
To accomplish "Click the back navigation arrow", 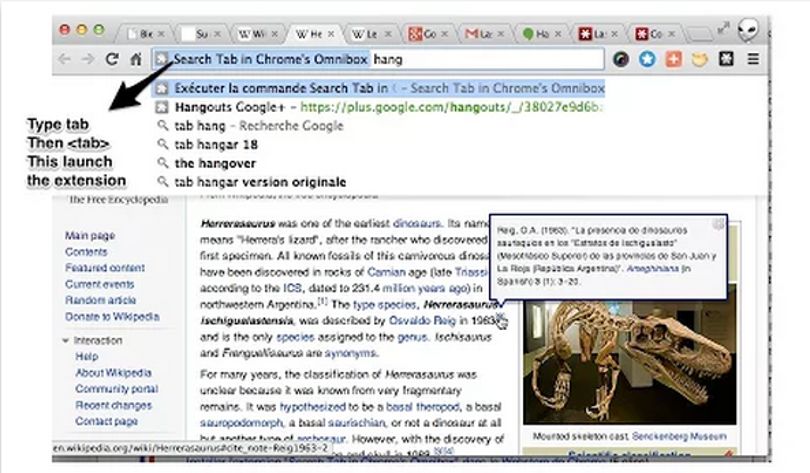I will [x=64, y=59].
